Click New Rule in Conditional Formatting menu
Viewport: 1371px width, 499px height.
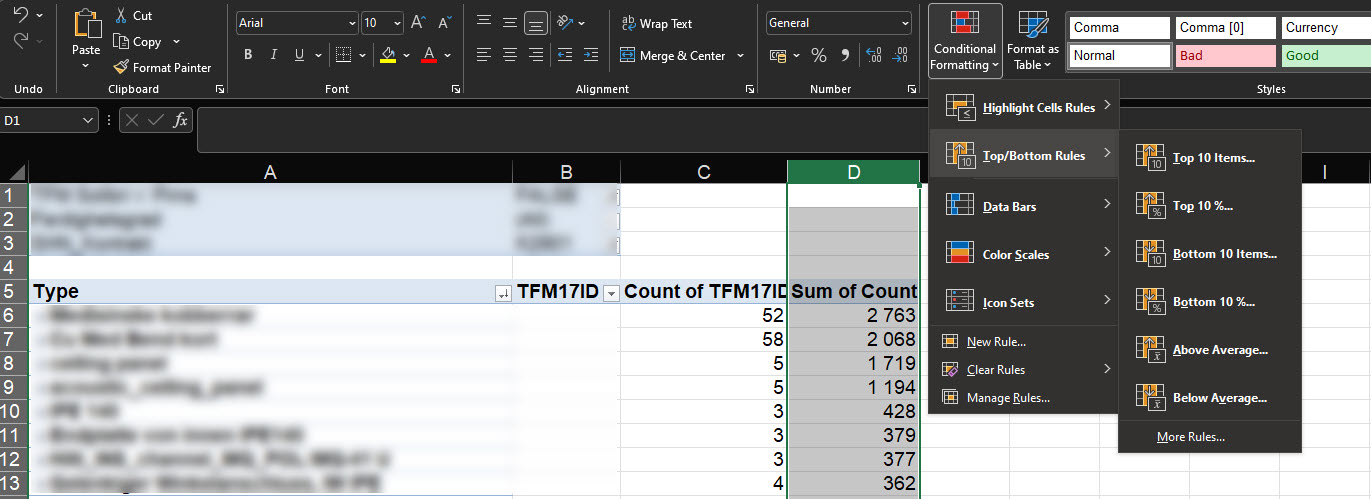point(1024,342)
